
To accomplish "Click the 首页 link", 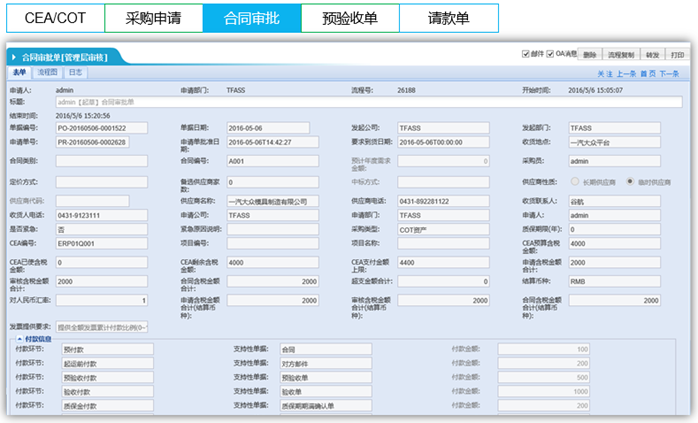I will click(x=648, y=74).
